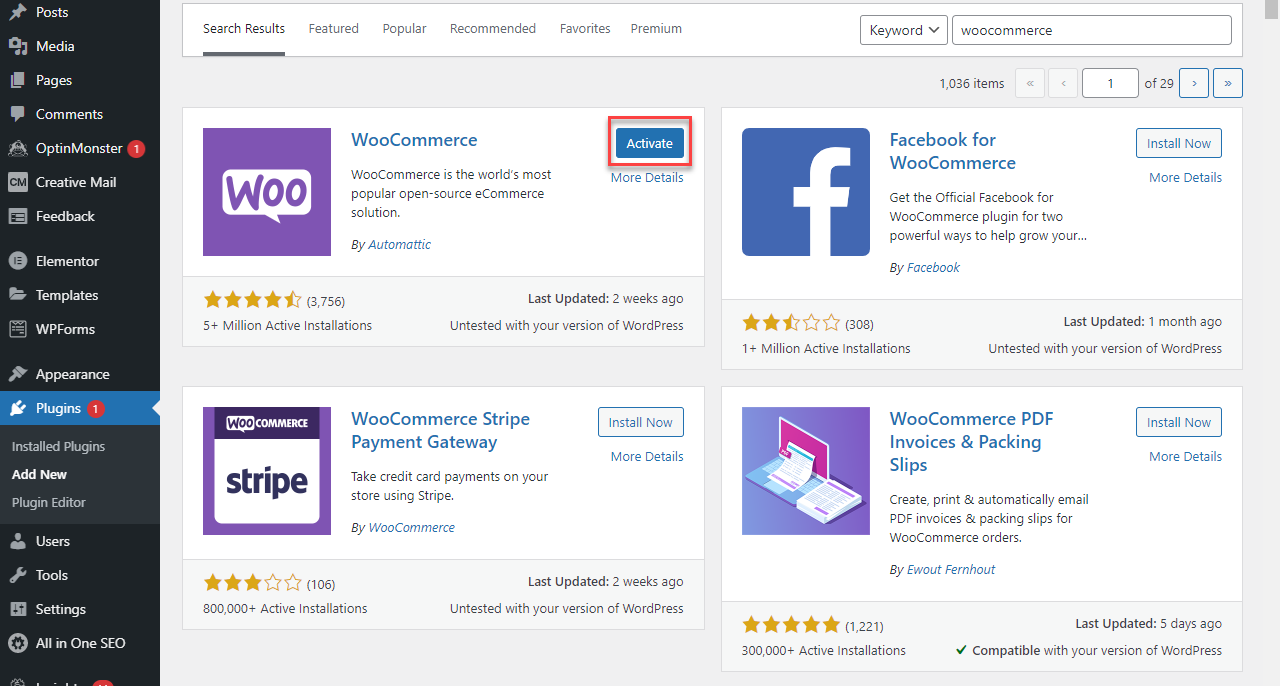Open Comments via its speech bubble icon
This screenshot has width=1280, height=686.
pos(18,114)
